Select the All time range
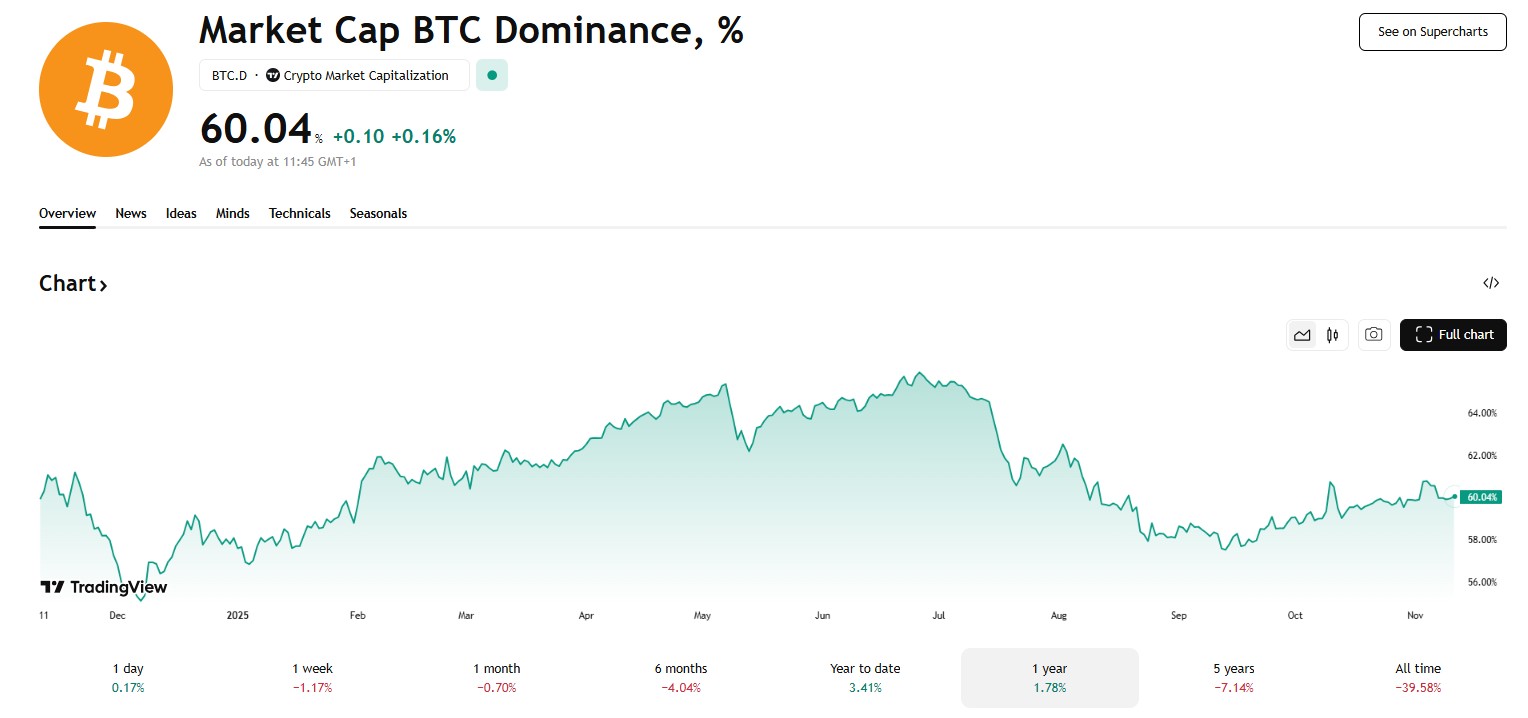Viewport: 1528px width, 718px height. click(x=1418, y=677)
